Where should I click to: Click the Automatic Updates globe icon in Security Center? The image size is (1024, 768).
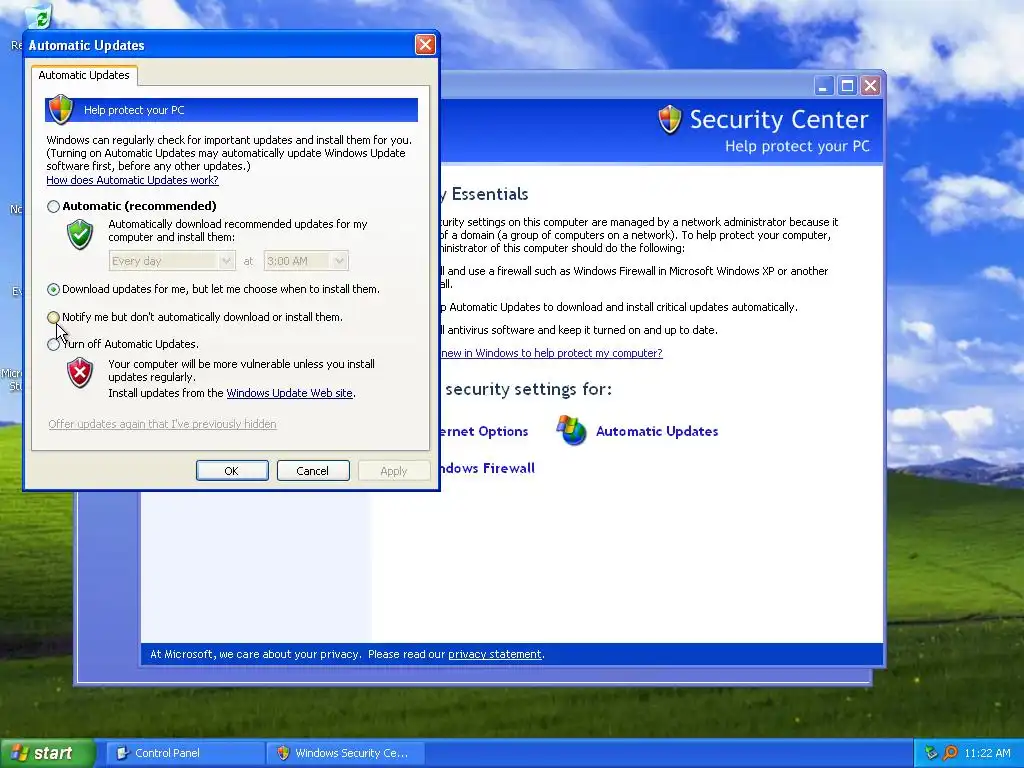(571, 430)
